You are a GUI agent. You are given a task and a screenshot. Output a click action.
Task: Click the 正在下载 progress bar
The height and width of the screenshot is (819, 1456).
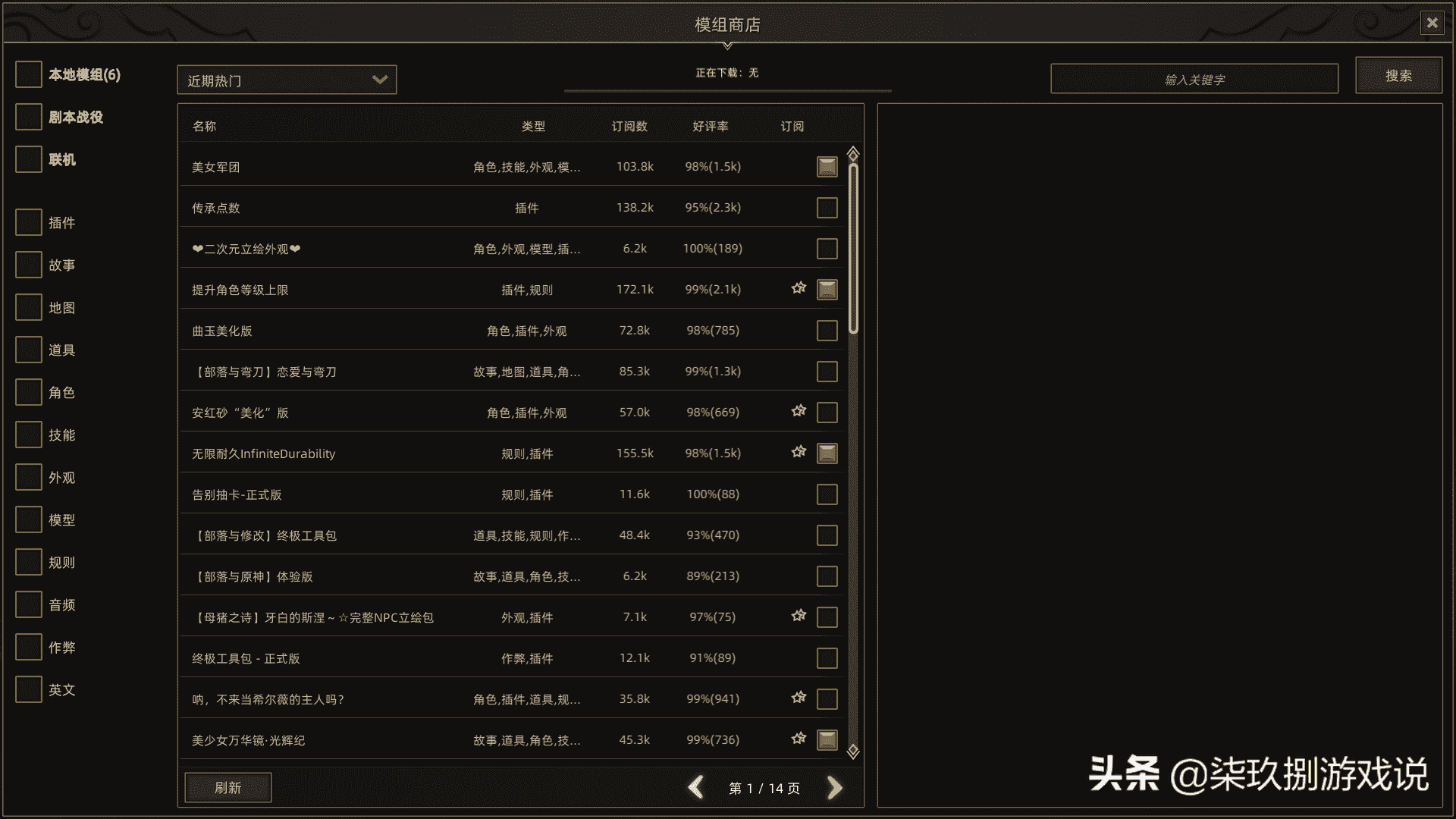click(728, 90)
